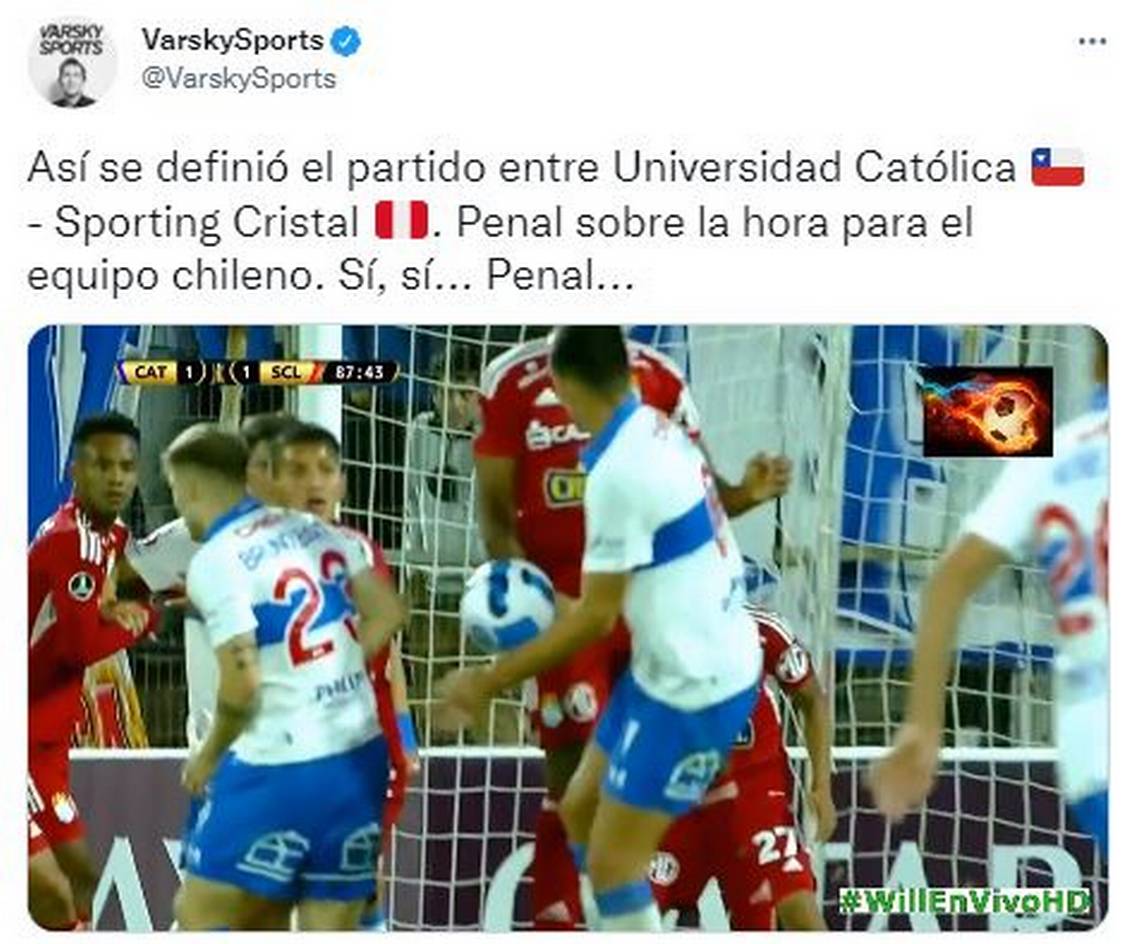Click the words Sporting Cristal in tweet

[208, 222]
